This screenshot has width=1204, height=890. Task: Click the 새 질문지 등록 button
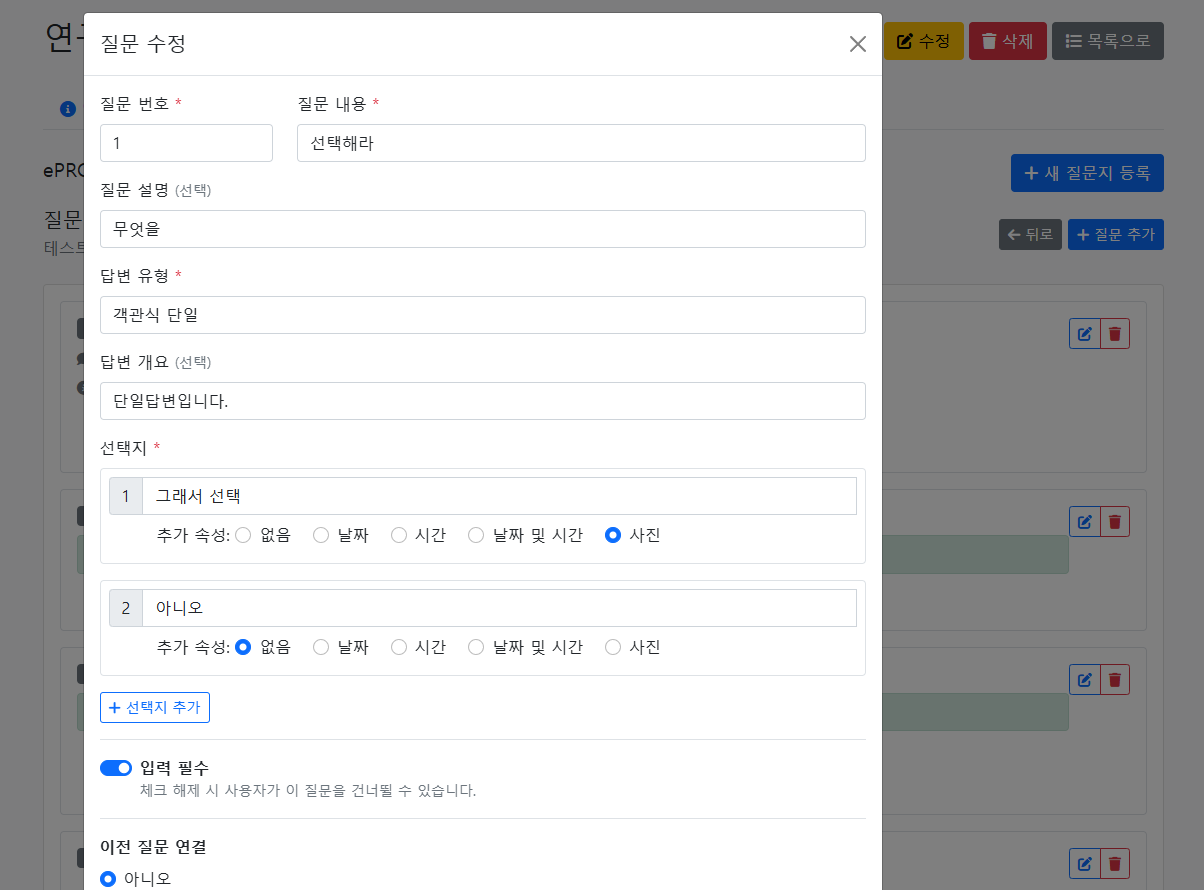(x=1087, y=172)
